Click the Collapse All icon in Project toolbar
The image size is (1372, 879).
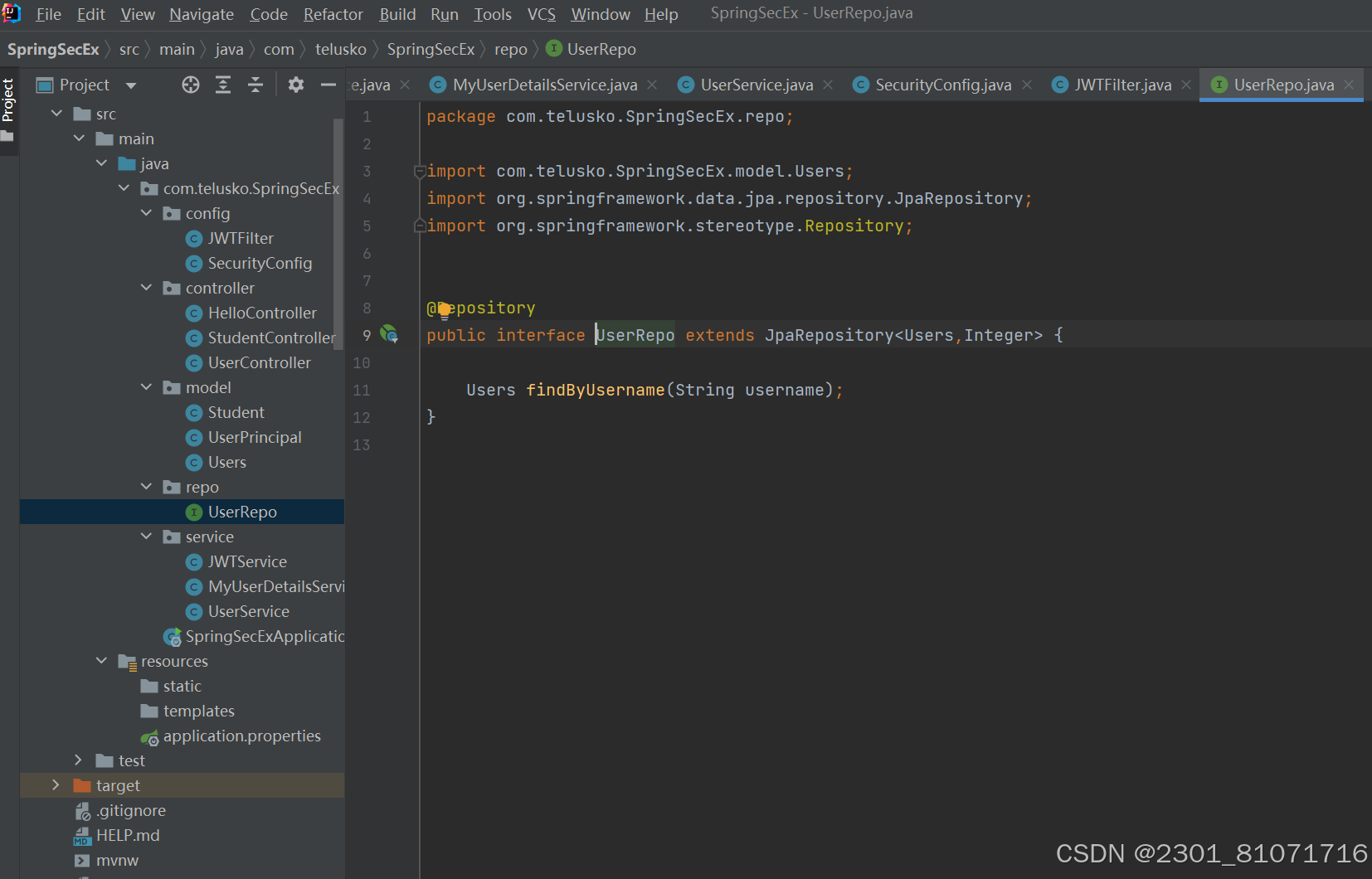[x=255, y=85]
